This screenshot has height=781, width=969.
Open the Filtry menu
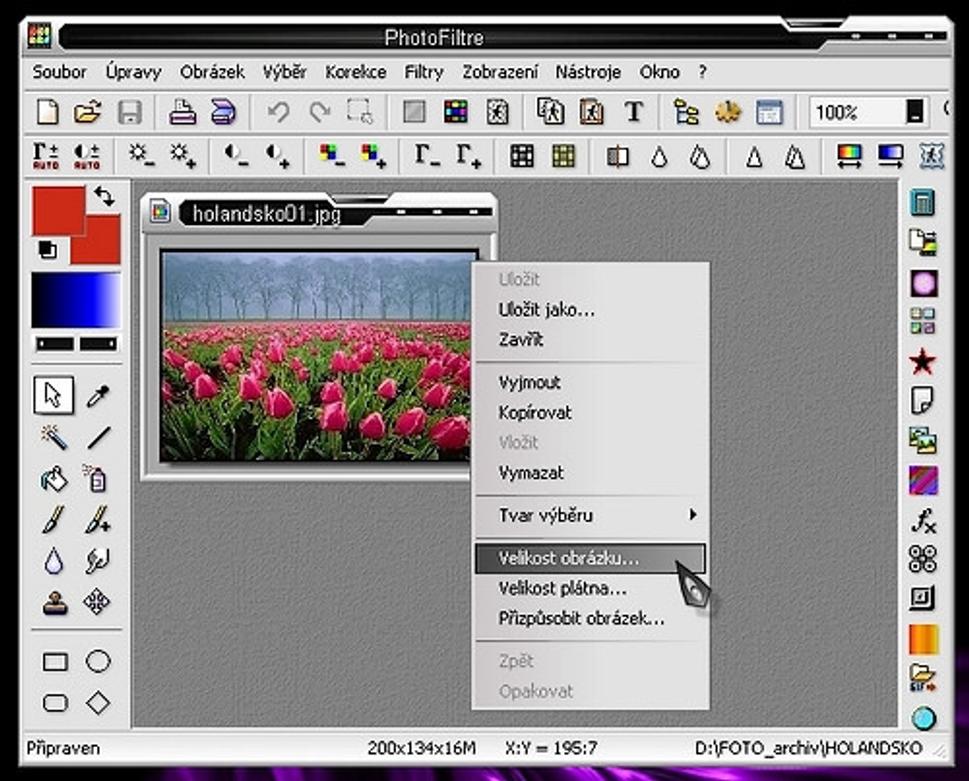point(424,72)
